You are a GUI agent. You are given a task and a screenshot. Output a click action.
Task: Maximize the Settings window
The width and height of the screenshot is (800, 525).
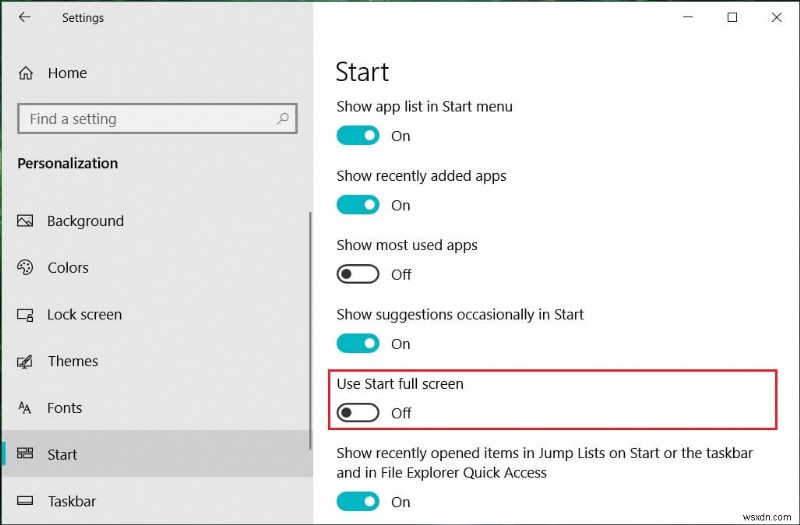[732, 17]
